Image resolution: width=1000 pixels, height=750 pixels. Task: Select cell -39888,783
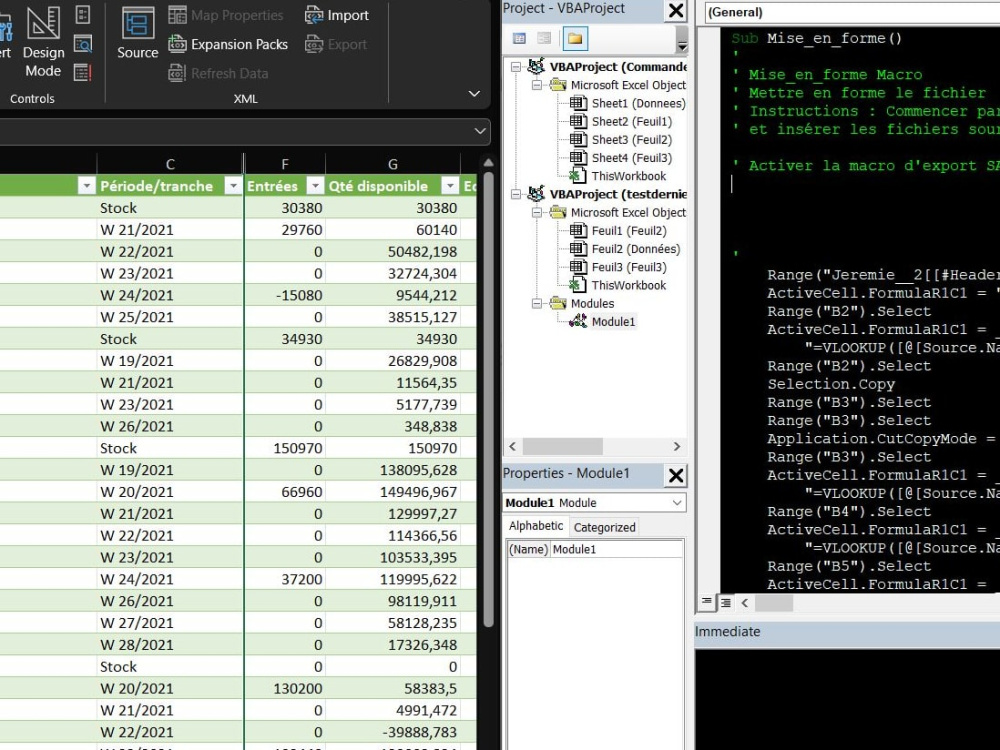[393, 732]
